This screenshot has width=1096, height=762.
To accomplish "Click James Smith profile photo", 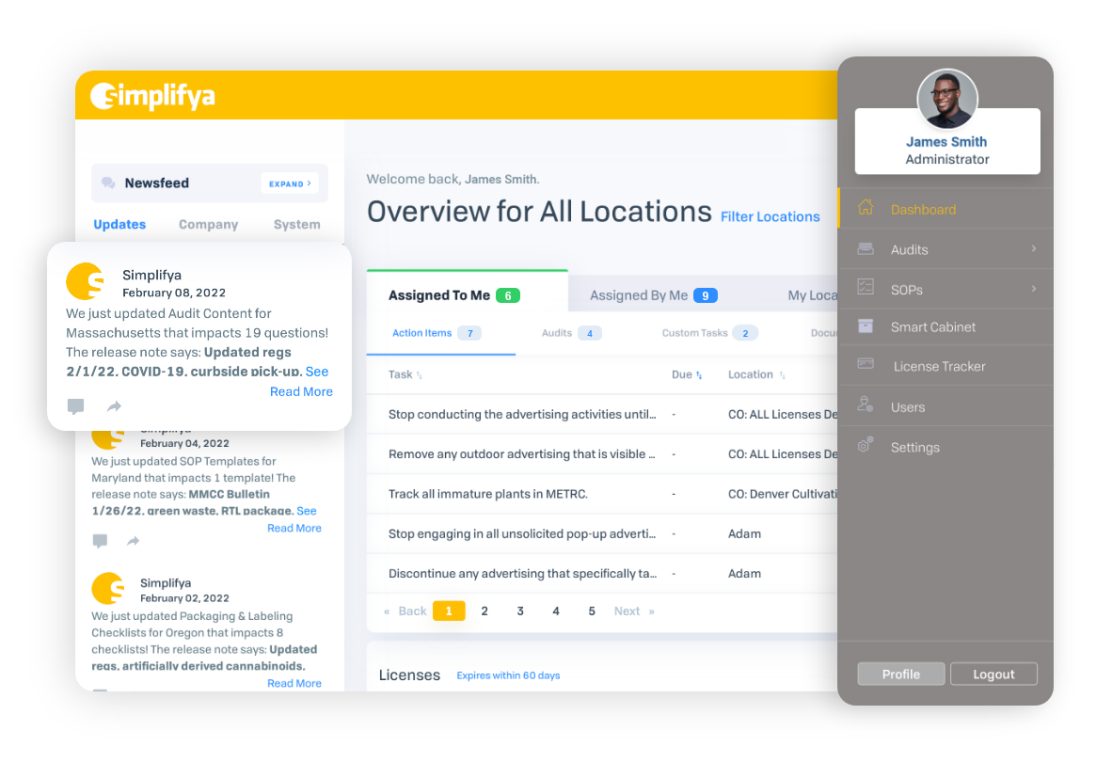I will (947, 99).
